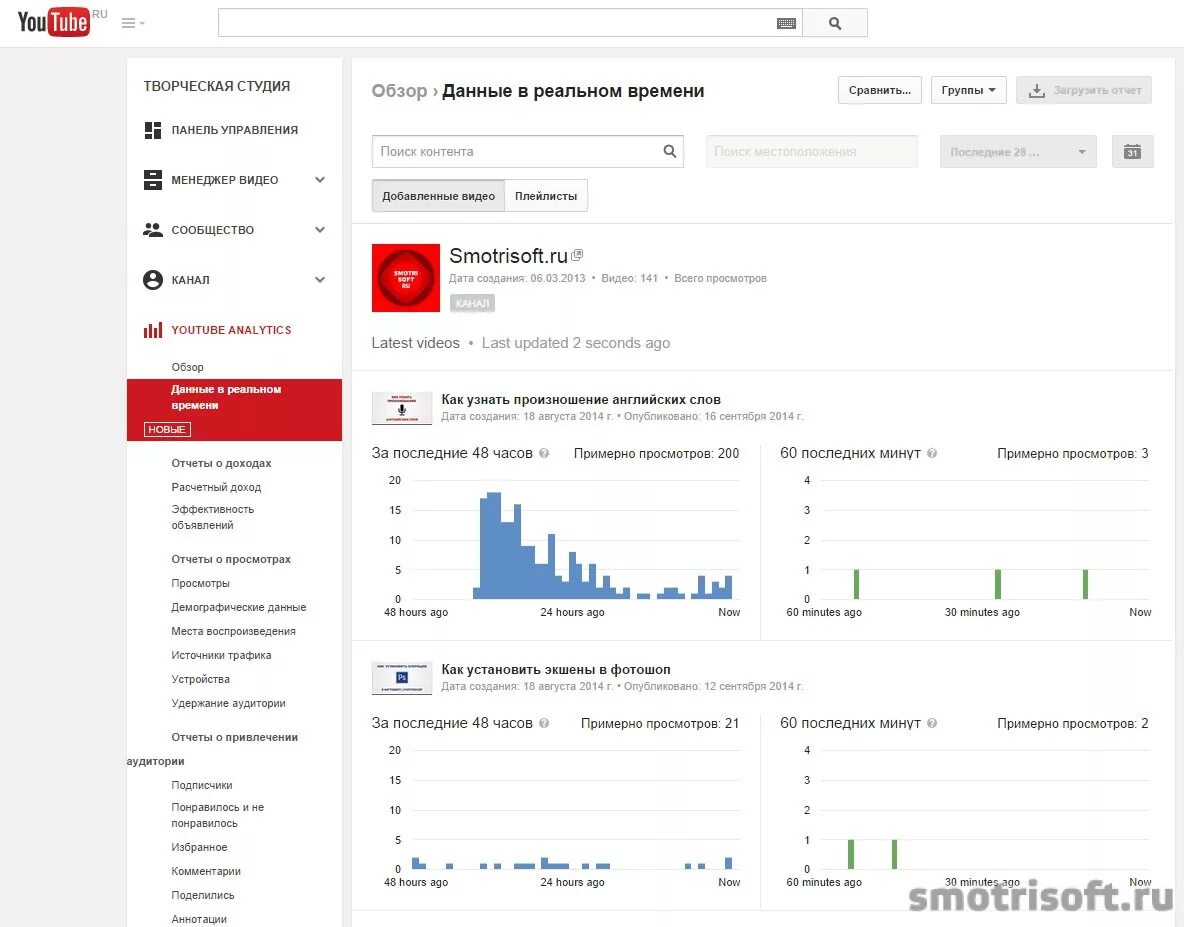This screenshot has width=1184, height=927.
Task: Select Обзор in the sidebar
Action: point(187,367)
